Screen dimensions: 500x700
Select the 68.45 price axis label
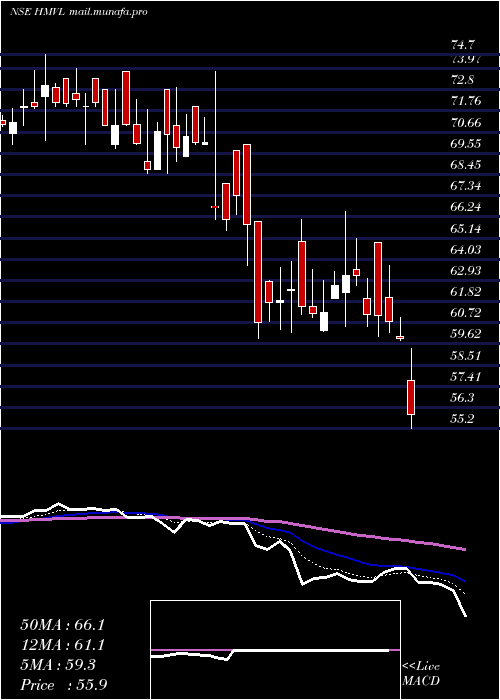(x=466, y=165)
